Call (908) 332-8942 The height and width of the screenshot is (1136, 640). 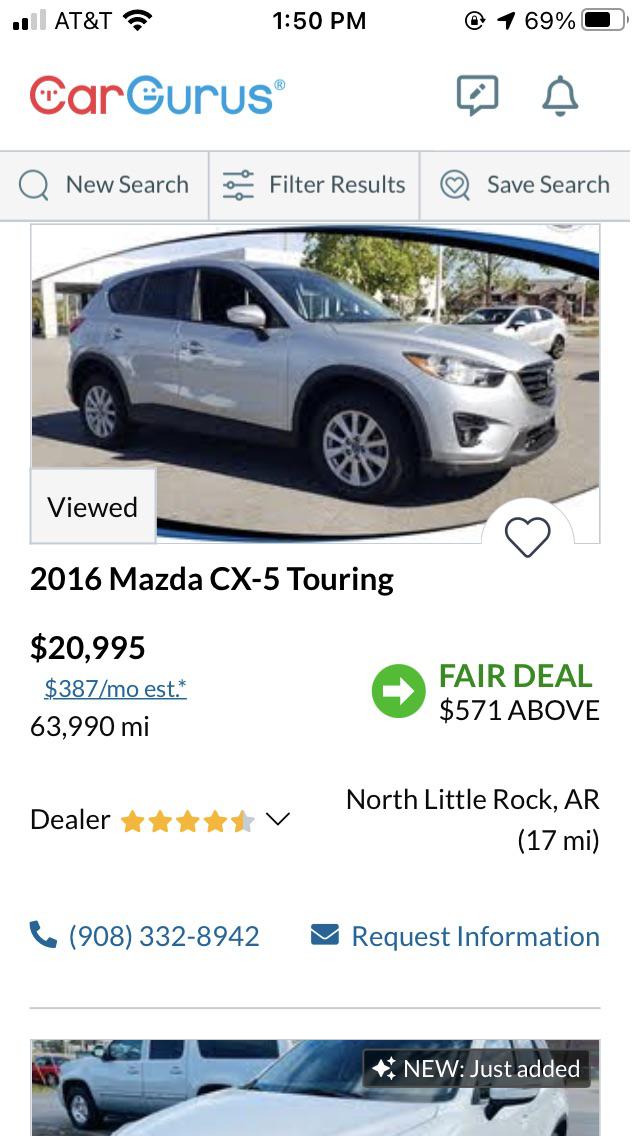[163, 935]
